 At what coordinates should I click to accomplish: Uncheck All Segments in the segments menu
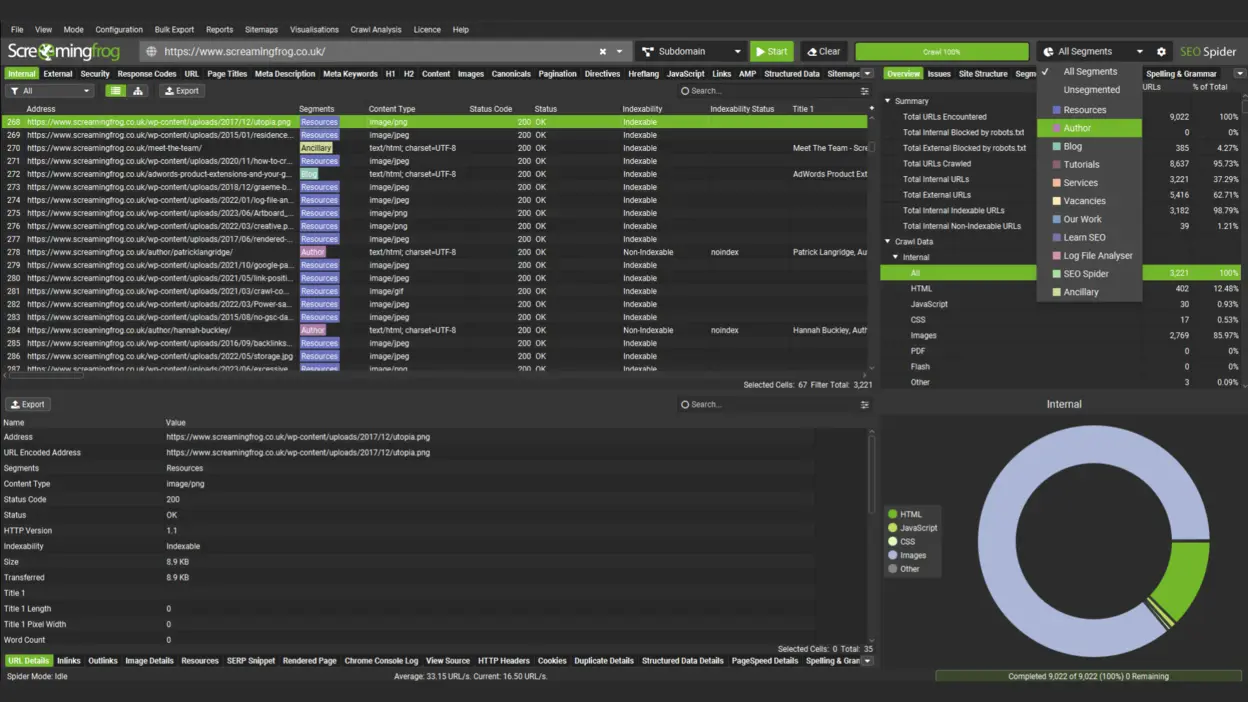pos(1089,72)
